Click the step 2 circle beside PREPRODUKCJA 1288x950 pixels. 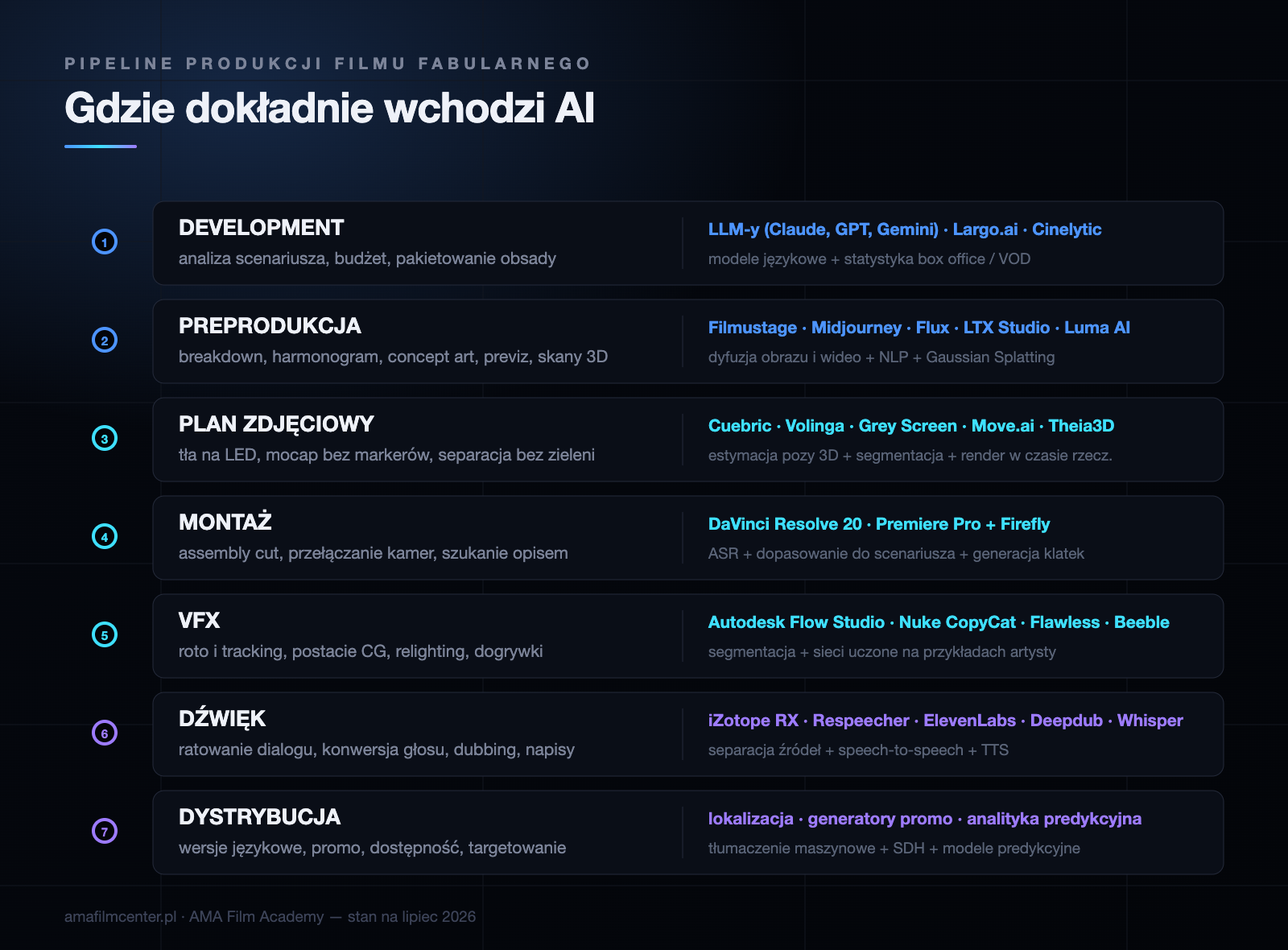tap(105, 340)
